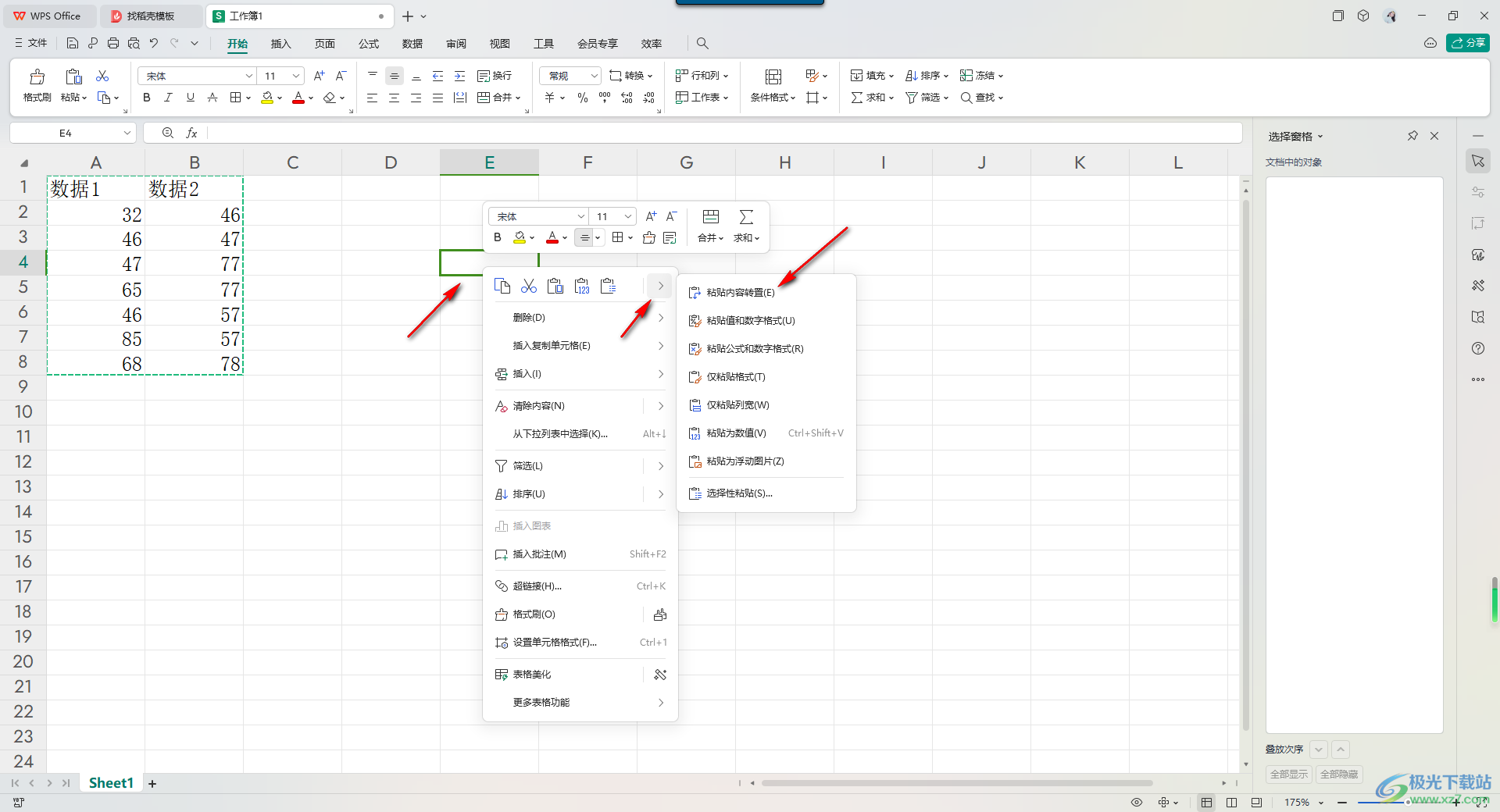
Task: Click the new tab plus button
Action: pyautogui.click(x=408, y=16)
